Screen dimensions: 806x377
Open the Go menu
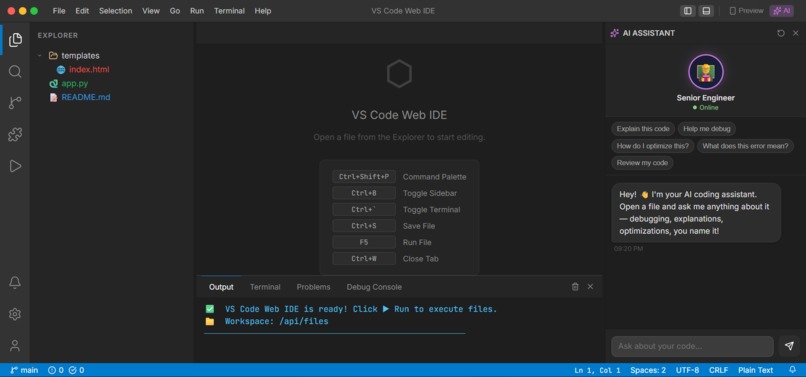click(x=175, y=11)
